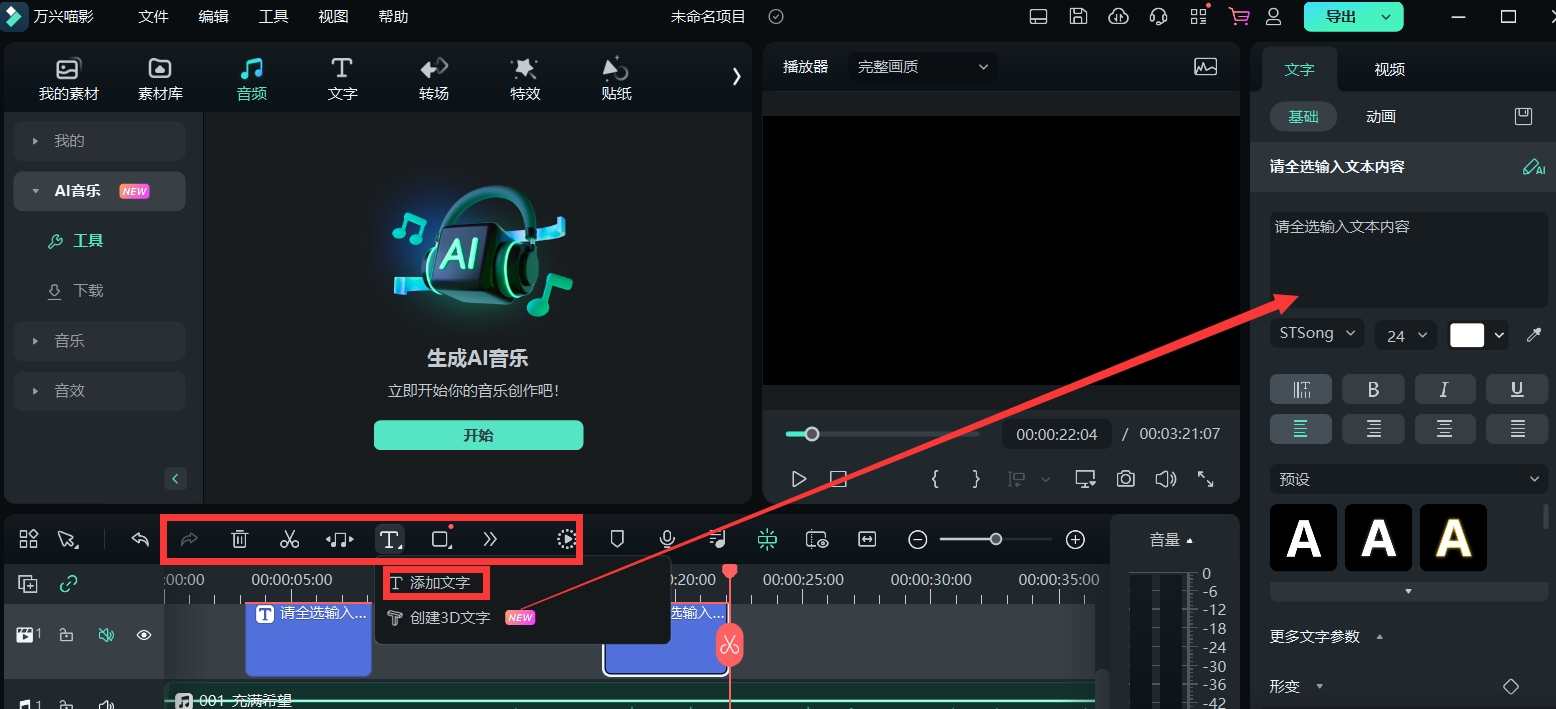
Task: Click the zoom-to-fit timeline icon
Action: [x=866, y=539]
